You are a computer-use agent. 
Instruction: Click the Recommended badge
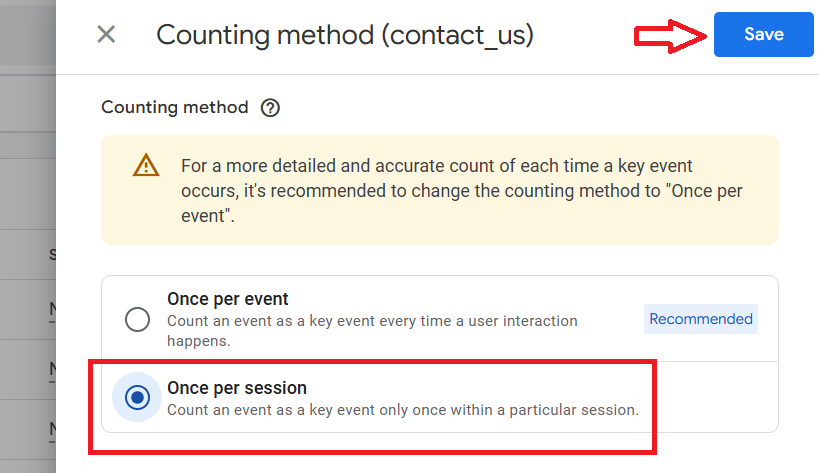coord(700,319)
